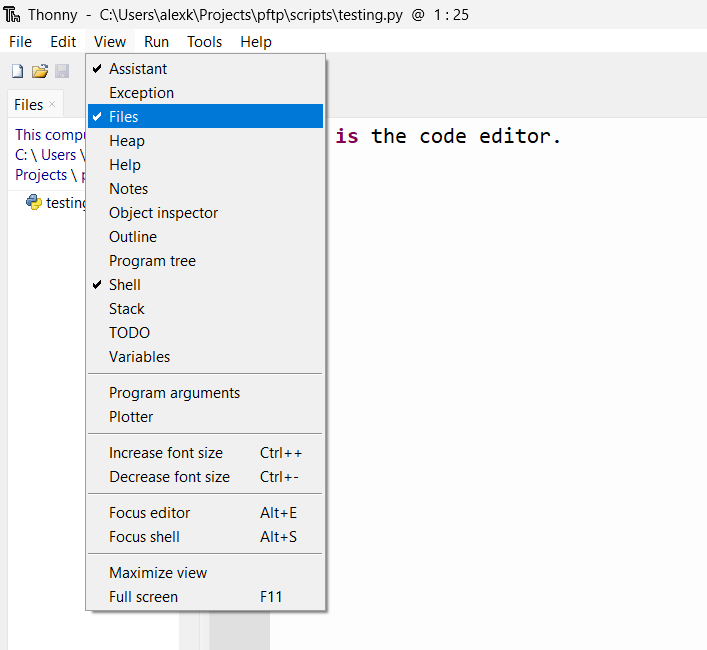The width and height of the screenshot is (707, 650).
Task: Show the Program tree view
Action: pyautogui.click(x=205, y=261)
